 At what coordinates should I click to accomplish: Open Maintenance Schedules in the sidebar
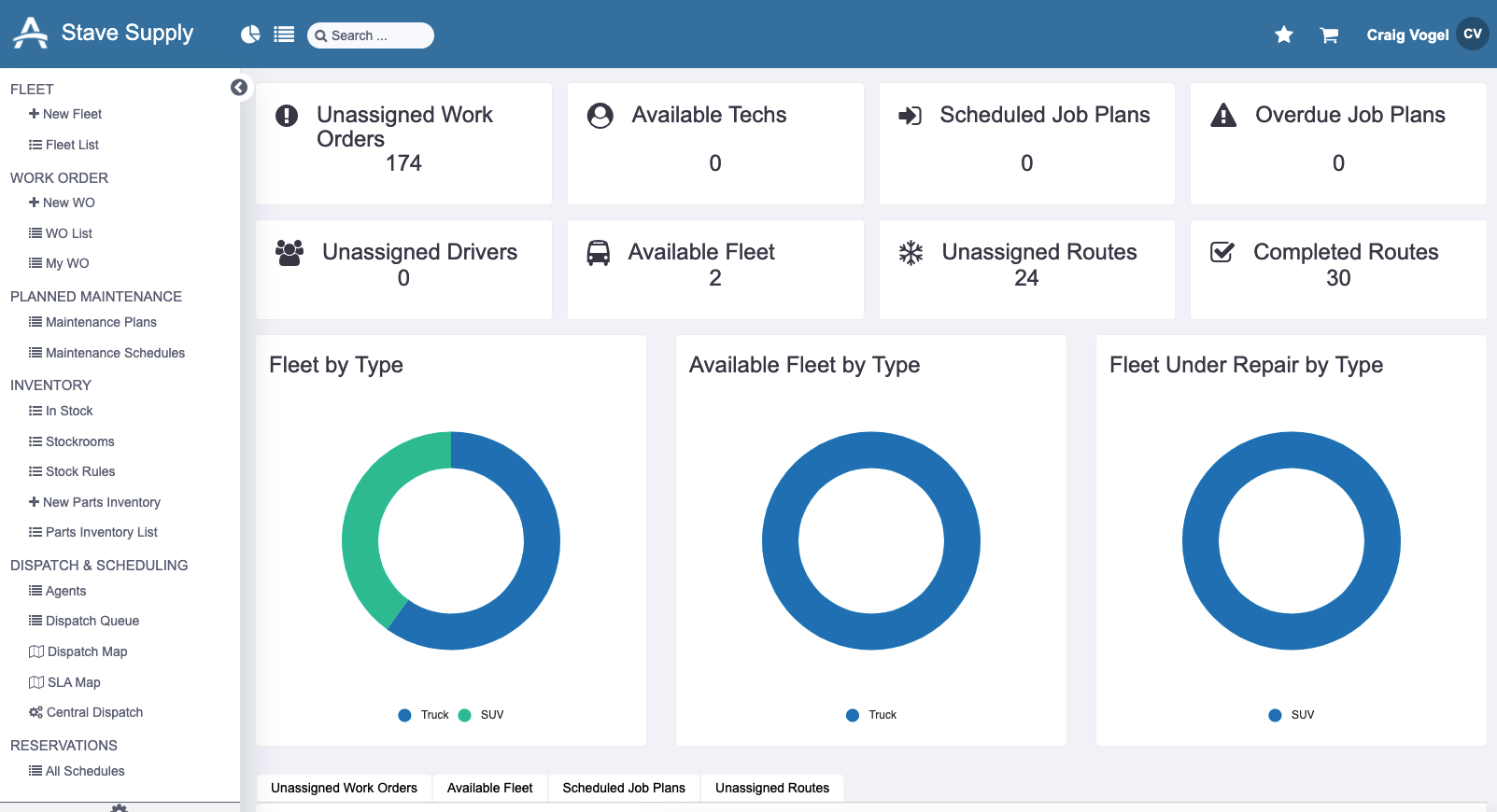pyautogui.click(x=115, y=353)
